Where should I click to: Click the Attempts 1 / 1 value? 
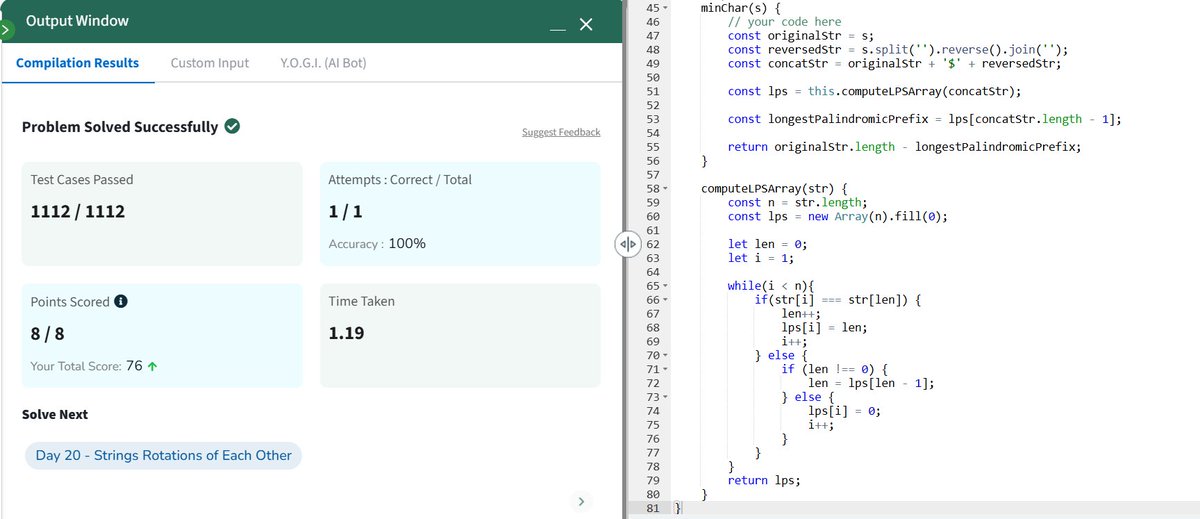[x=344, y=212]
